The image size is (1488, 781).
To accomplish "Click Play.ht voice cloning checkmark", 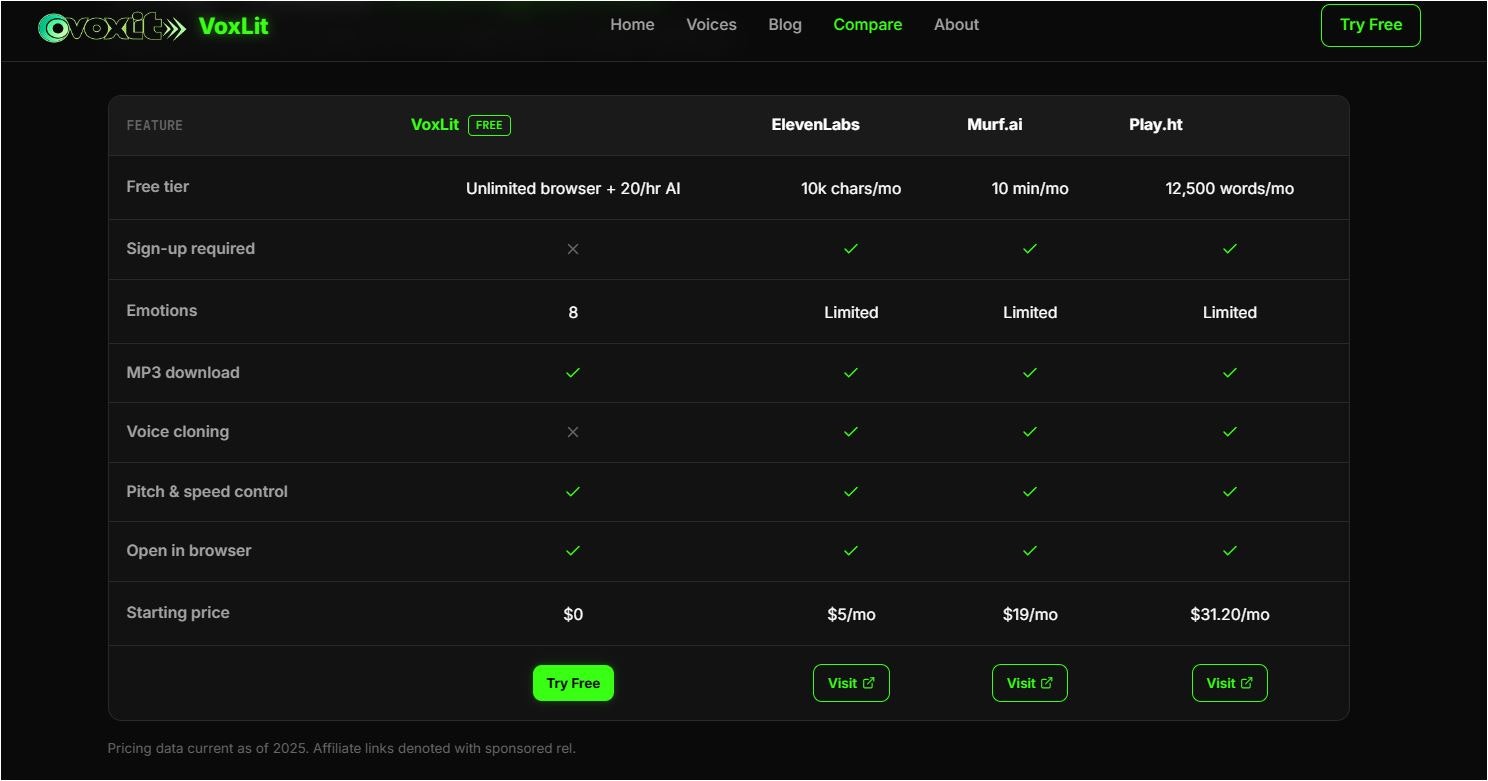I will click(x=1230, y=432).
